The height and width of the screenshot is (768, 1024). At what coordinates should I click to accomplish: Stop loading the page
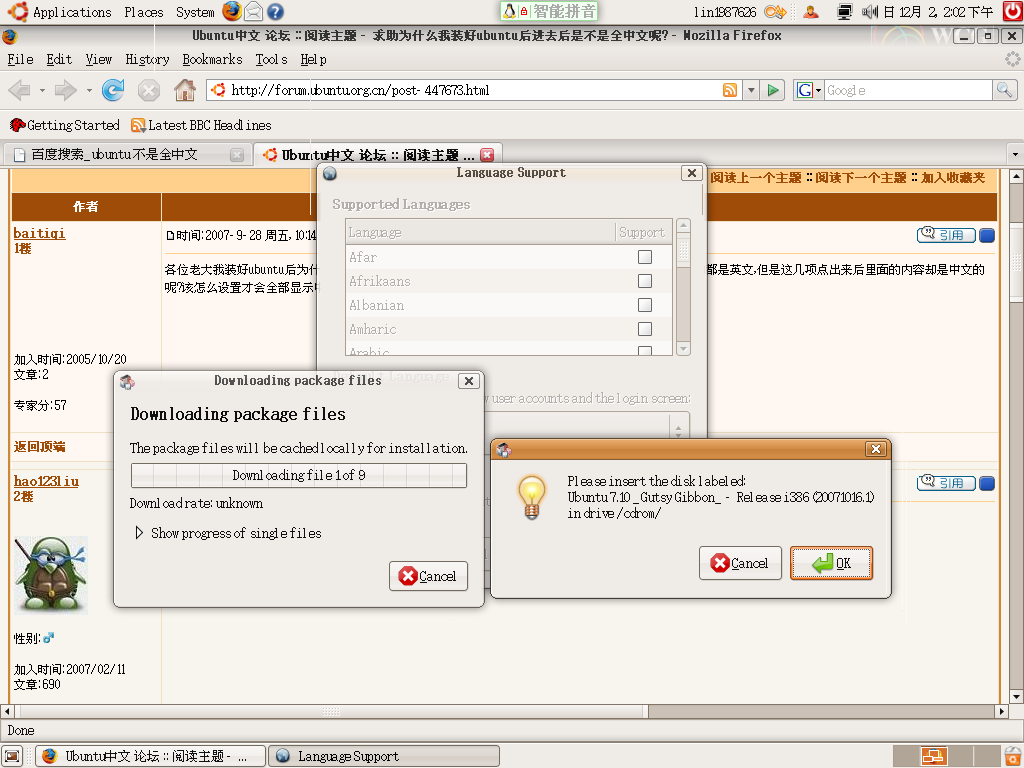[149, 90]
